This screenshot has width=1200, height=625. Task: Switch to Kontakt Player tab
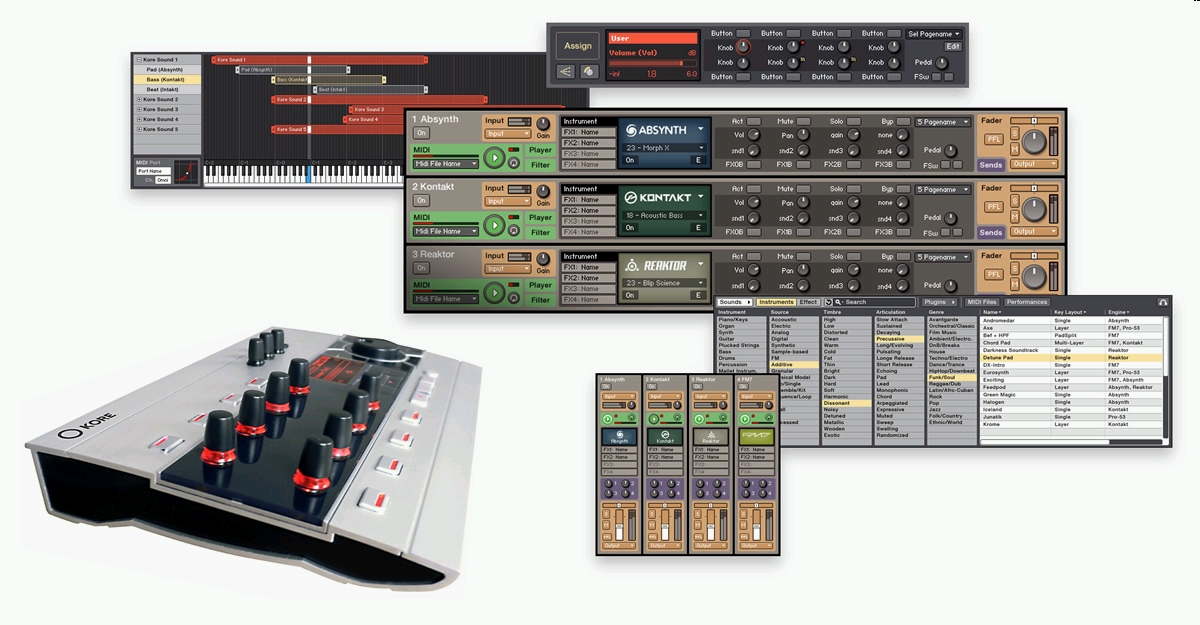(x=540, y=218)
